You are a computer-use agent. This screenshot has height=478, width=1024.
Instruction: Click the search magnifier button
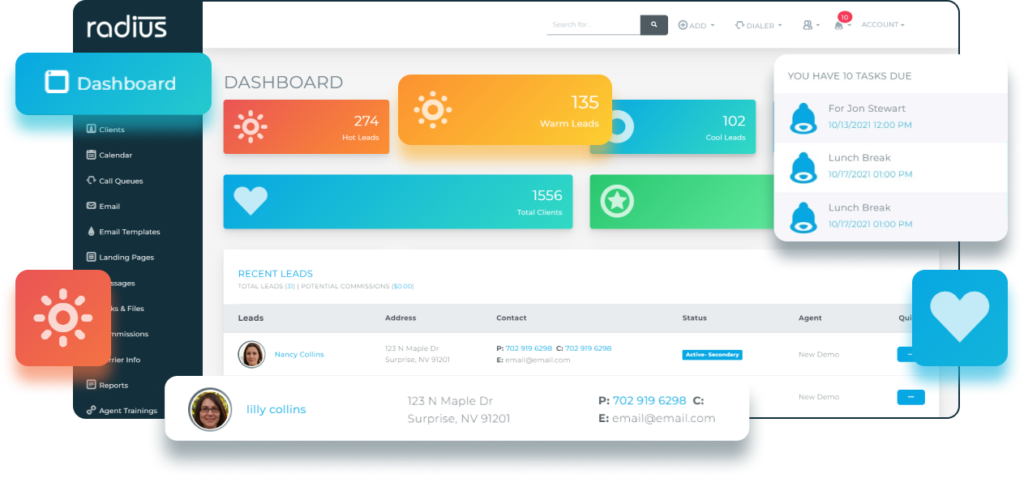click(654, 24)
